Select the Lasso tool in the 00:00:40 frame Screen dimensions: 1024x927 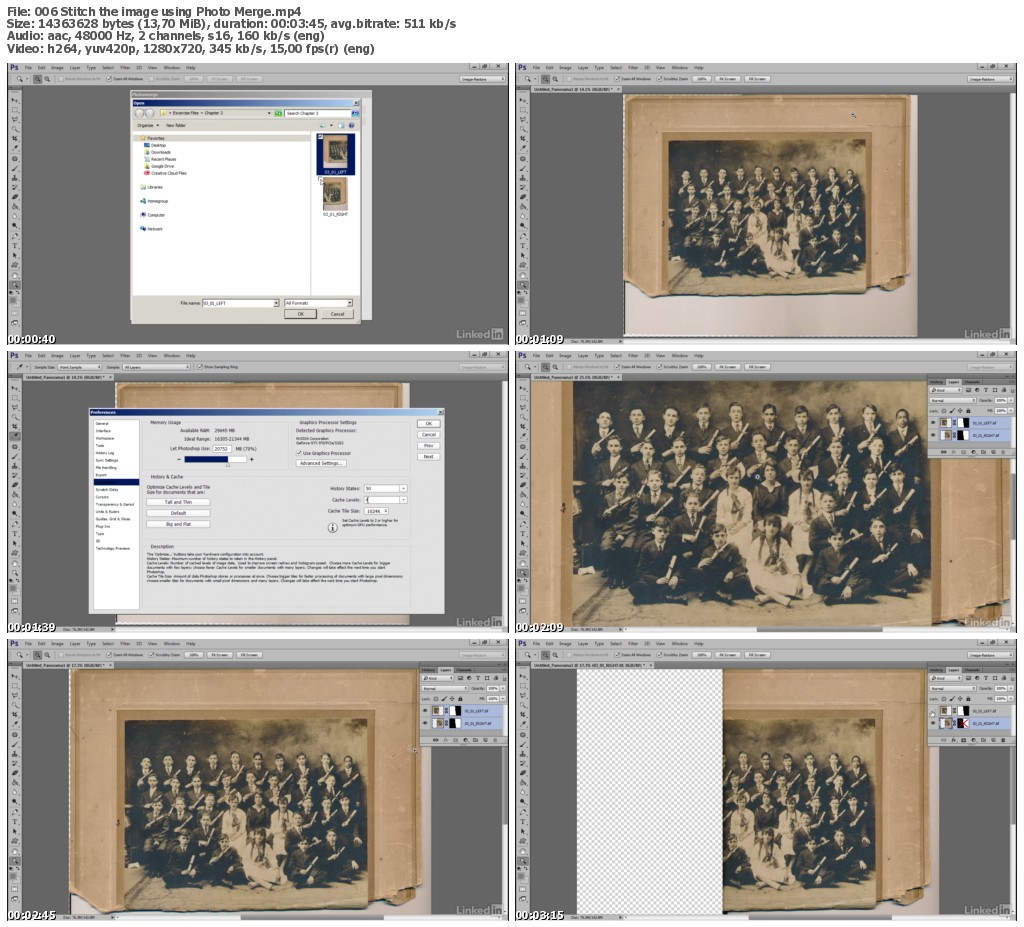point(14,120)
